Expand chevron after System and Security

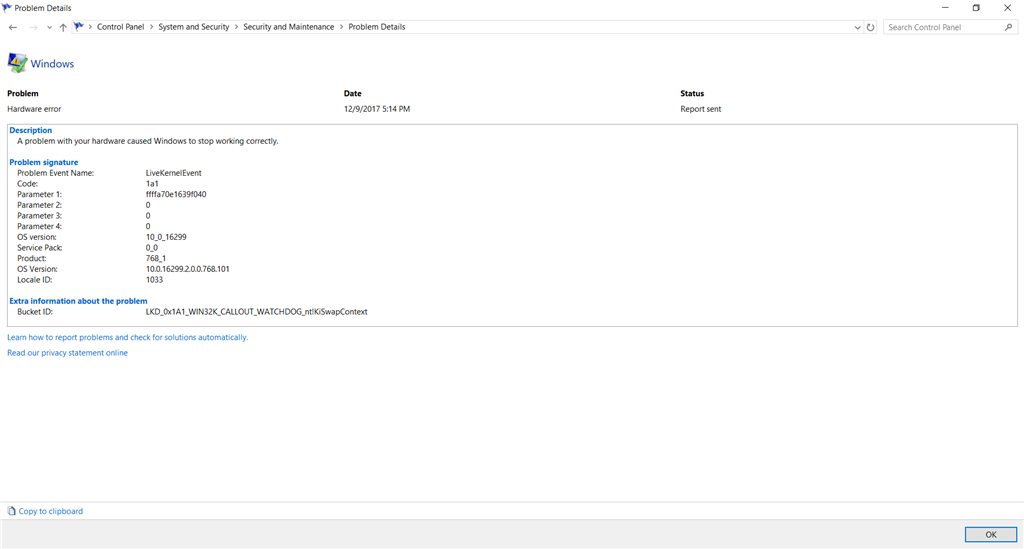click(x=236, y=27)
